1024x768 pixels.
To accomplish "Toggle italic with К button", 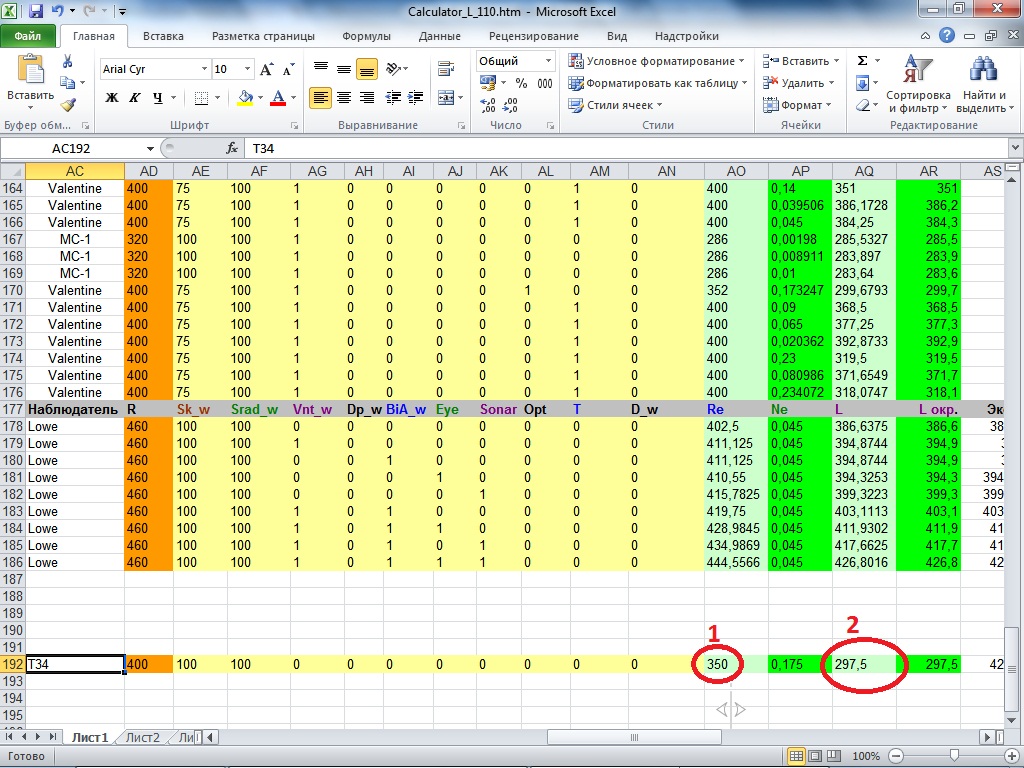I will [x=135, y=98].
